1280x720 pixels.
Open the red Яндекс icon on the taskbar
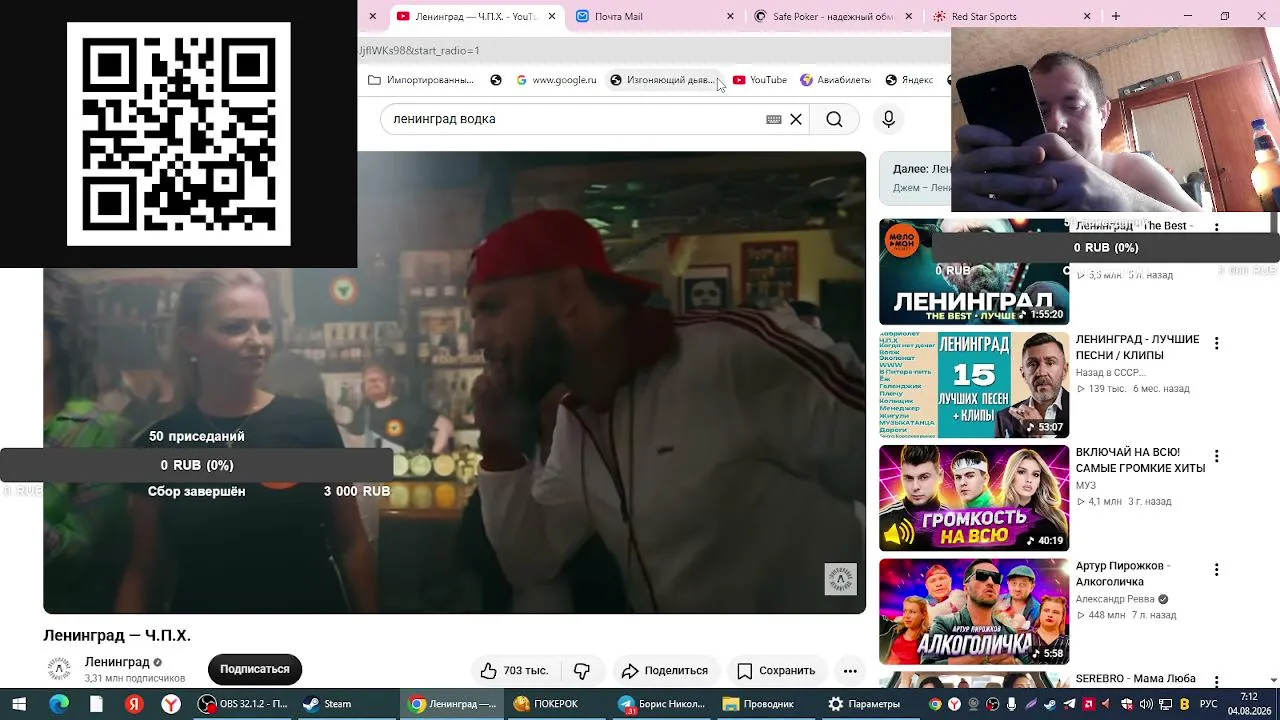point(134,704)
